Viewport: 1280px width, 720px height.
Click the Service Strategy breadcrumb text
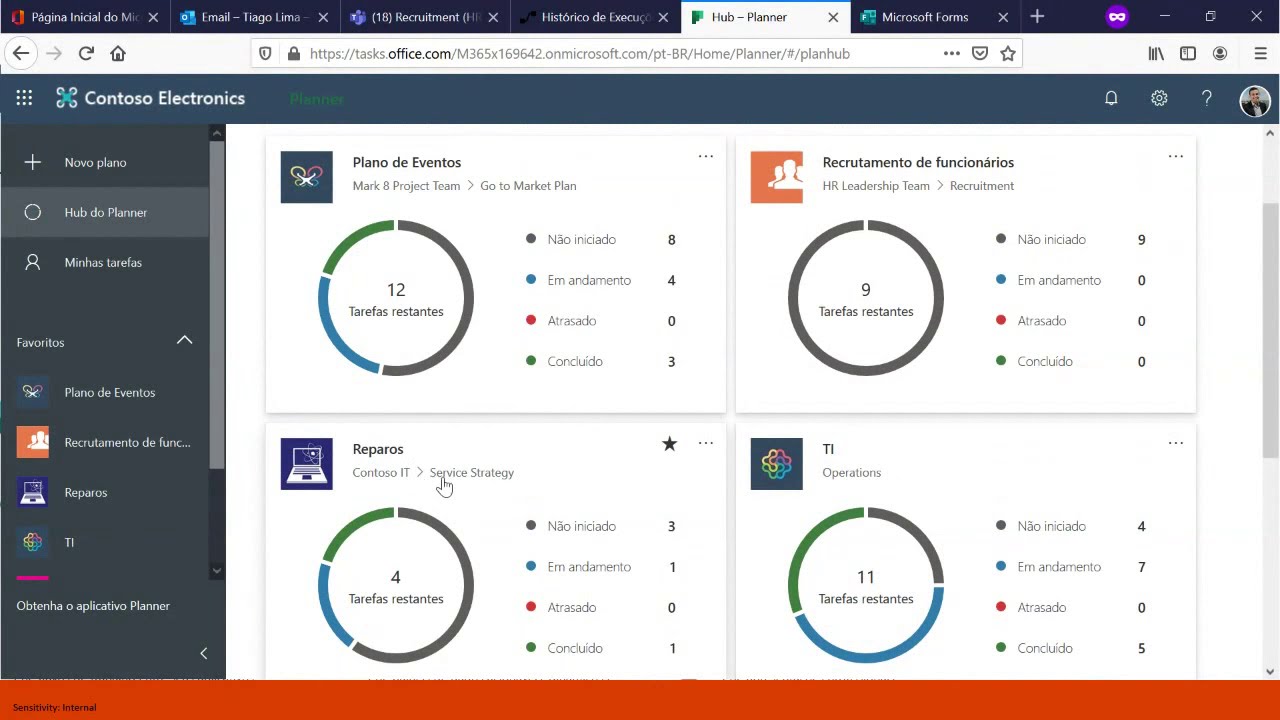pos(472,473)
